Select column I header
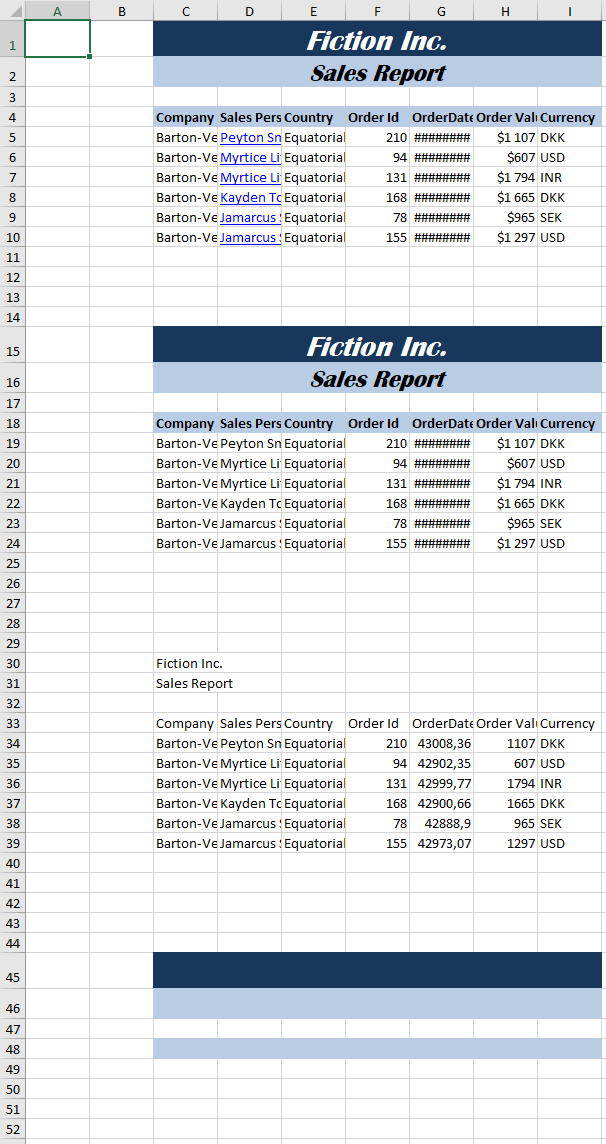This screenshot has height=1144, width=606. point(570,10)
